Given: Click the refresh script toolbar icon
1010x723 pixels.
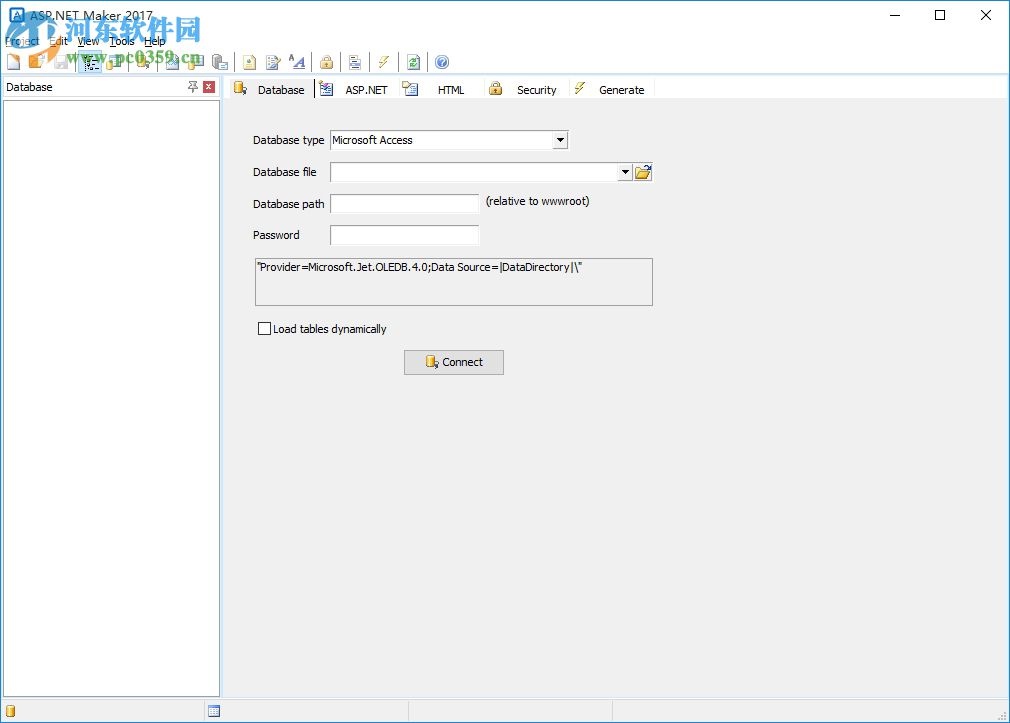Looking at the screenshot, I should pyautogui.click(x=413, y=62).
